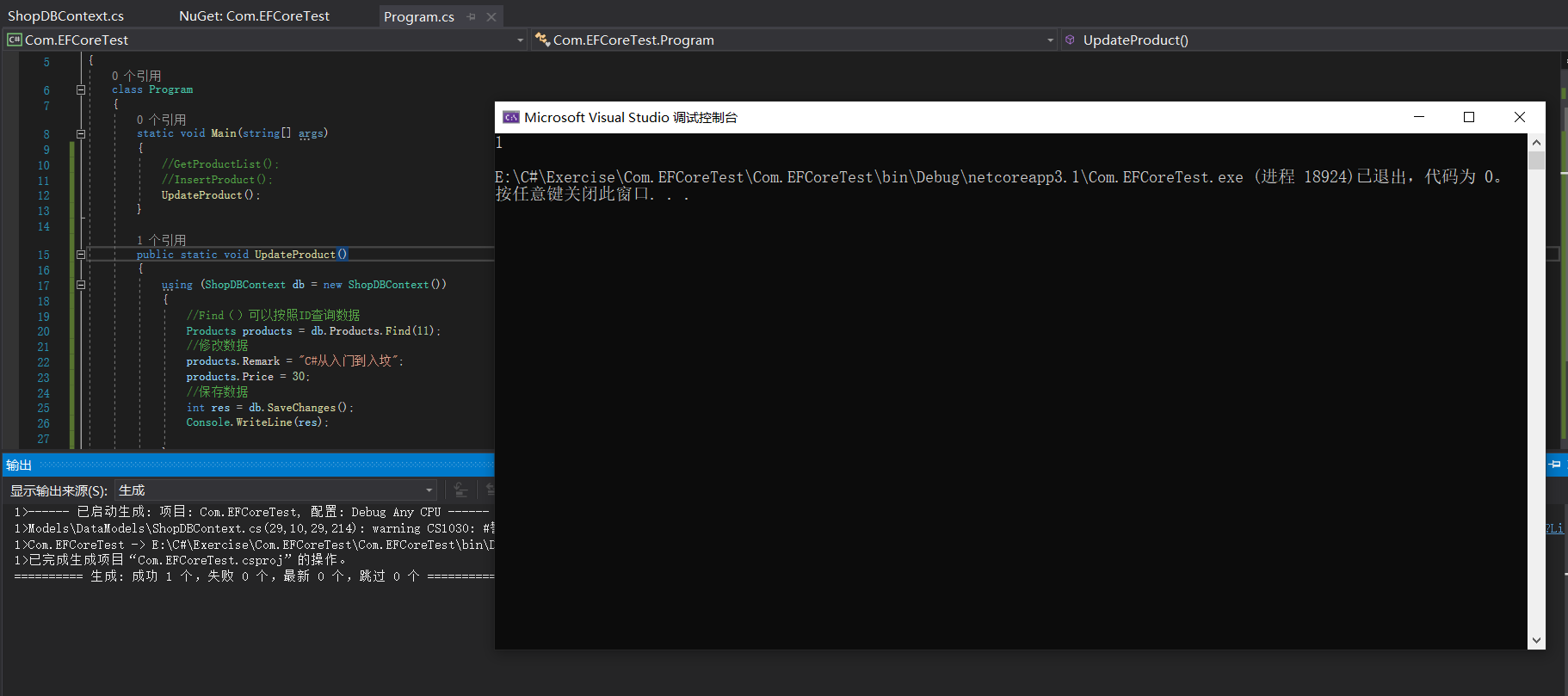This screenshot has width=1568, height=696.
Task: Collapse the class Program block
Action: [81, 89]
